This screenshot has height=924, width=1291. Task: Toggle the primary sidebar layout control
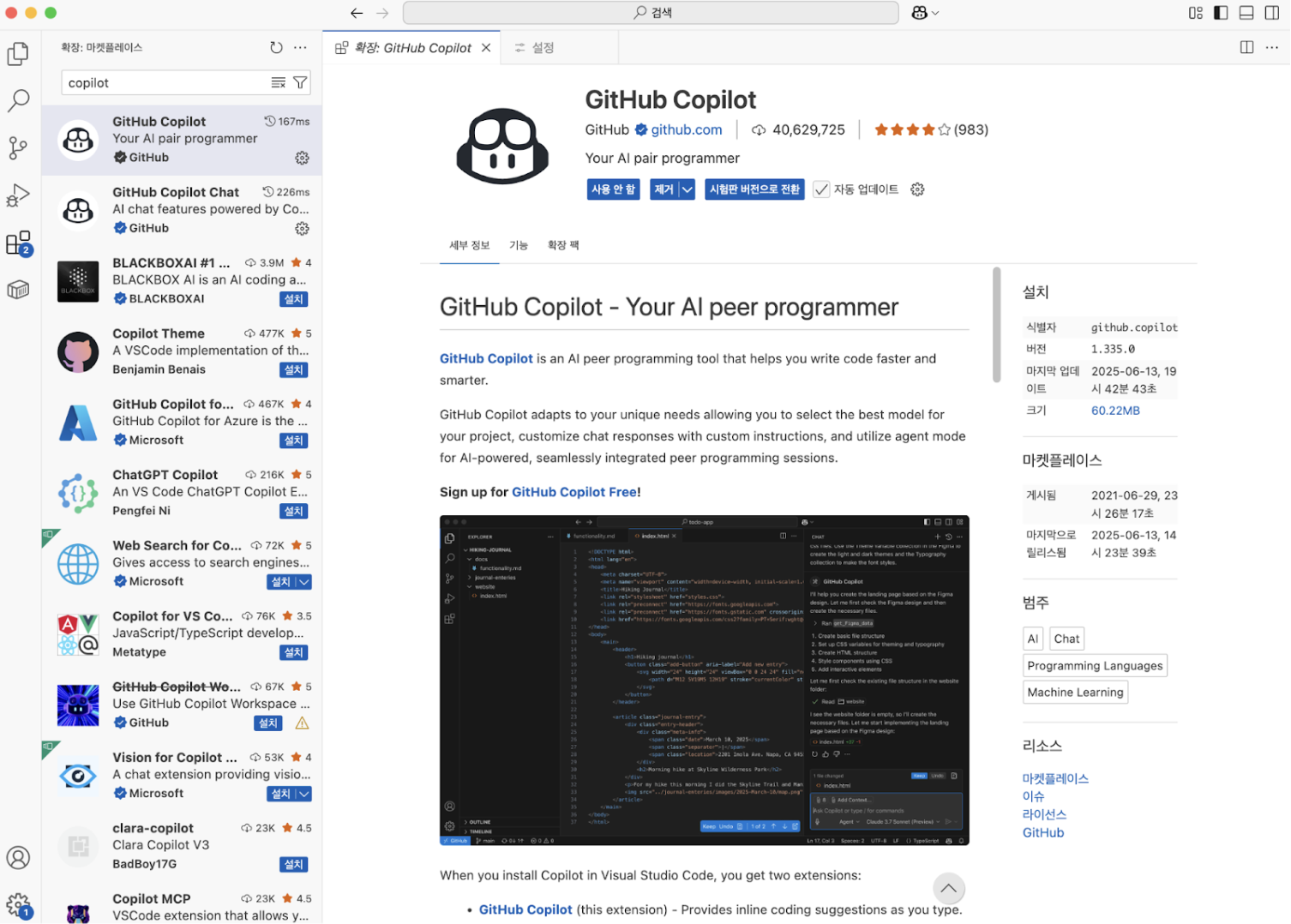pos(1219,13)
